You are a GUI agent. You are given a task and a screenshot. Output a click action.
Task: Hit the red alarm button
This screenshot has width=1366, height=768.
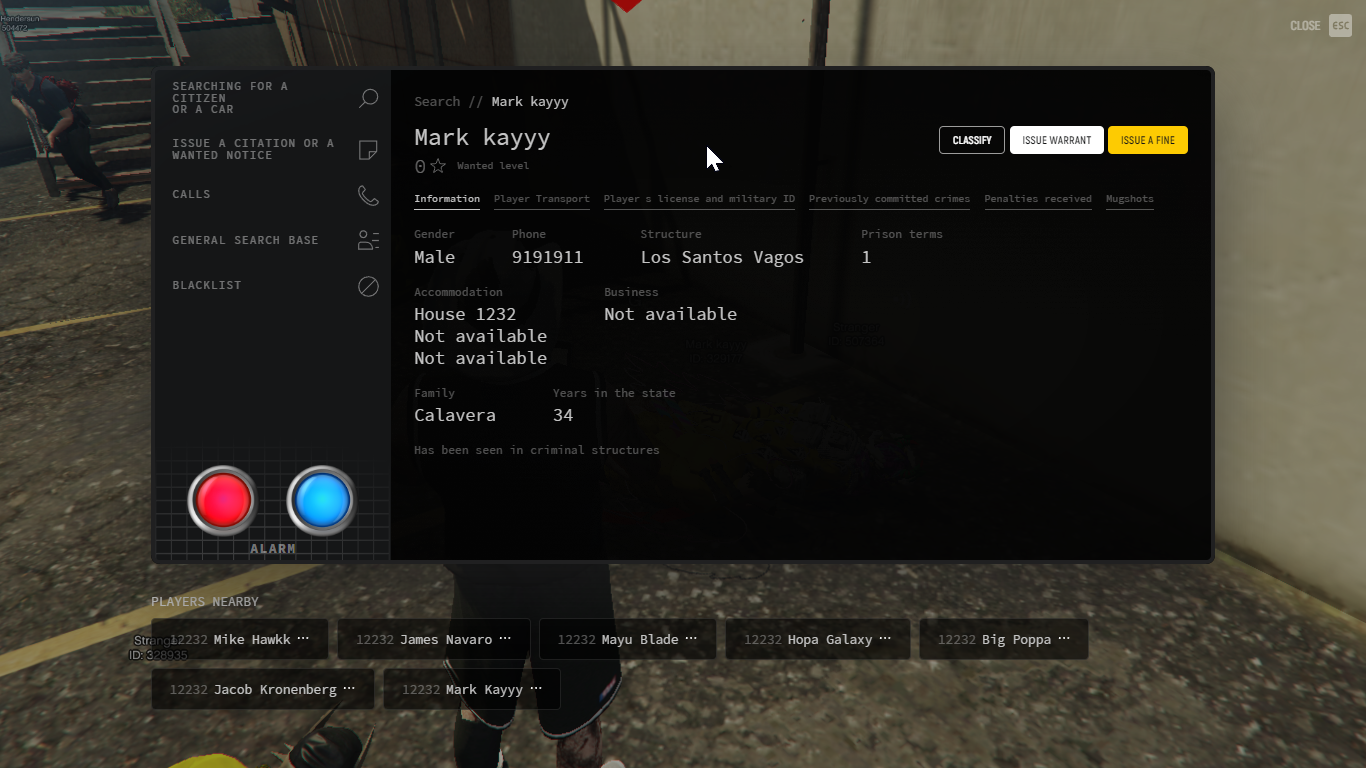pos(222,499)
